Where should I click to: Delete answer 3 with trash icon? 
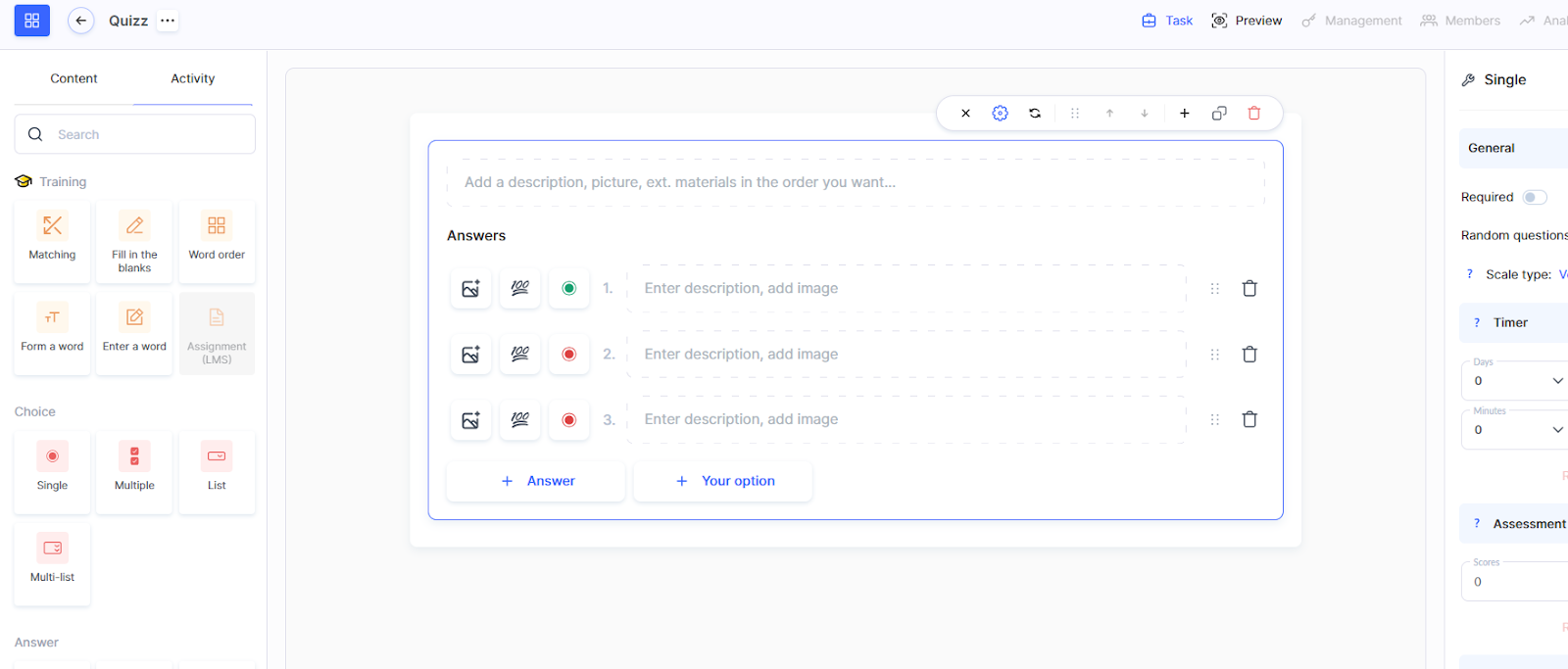[1249, 419]
